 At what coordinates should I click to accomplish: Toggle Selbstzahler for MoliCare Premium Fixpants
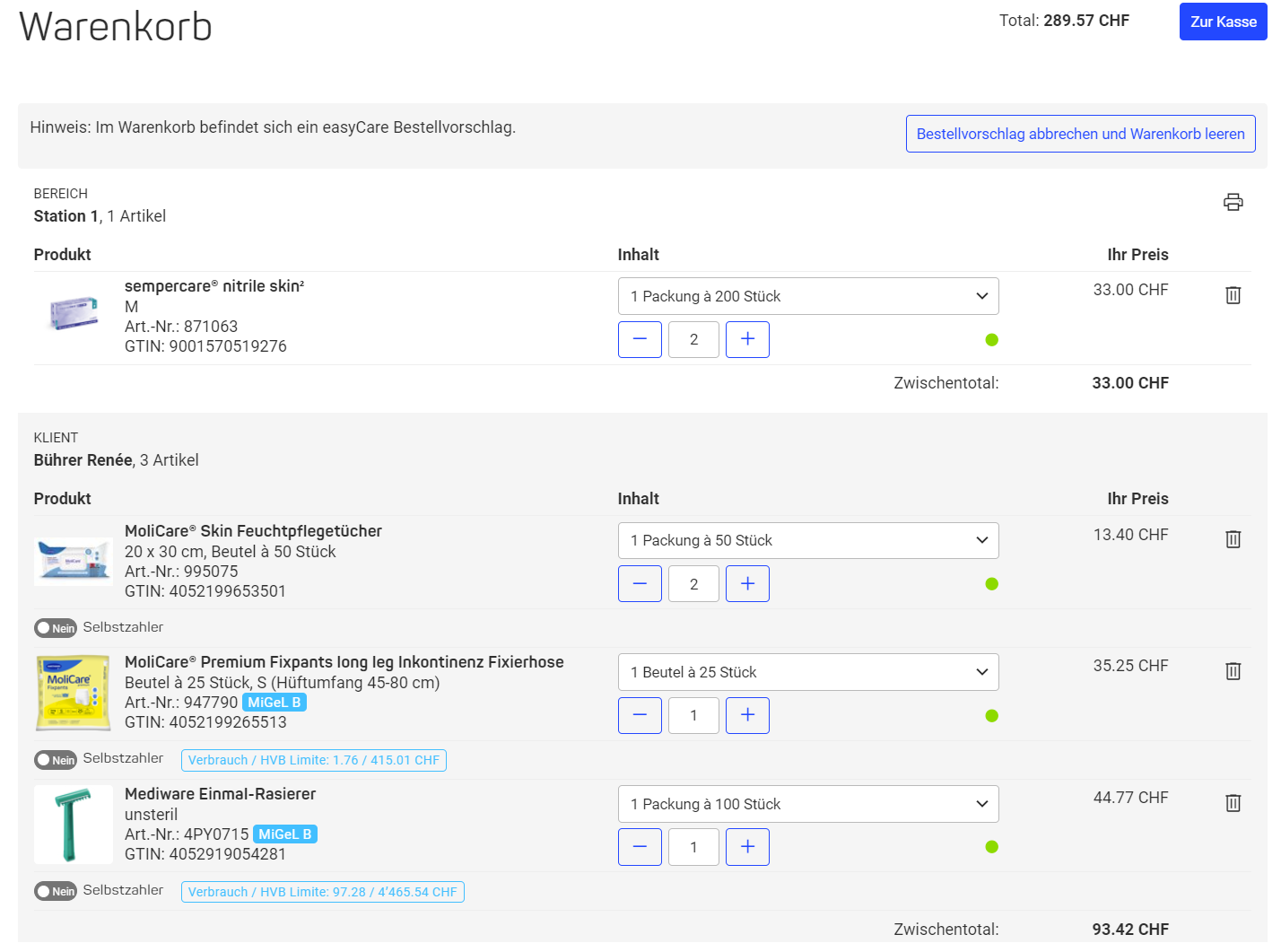[x=56, y=759]
